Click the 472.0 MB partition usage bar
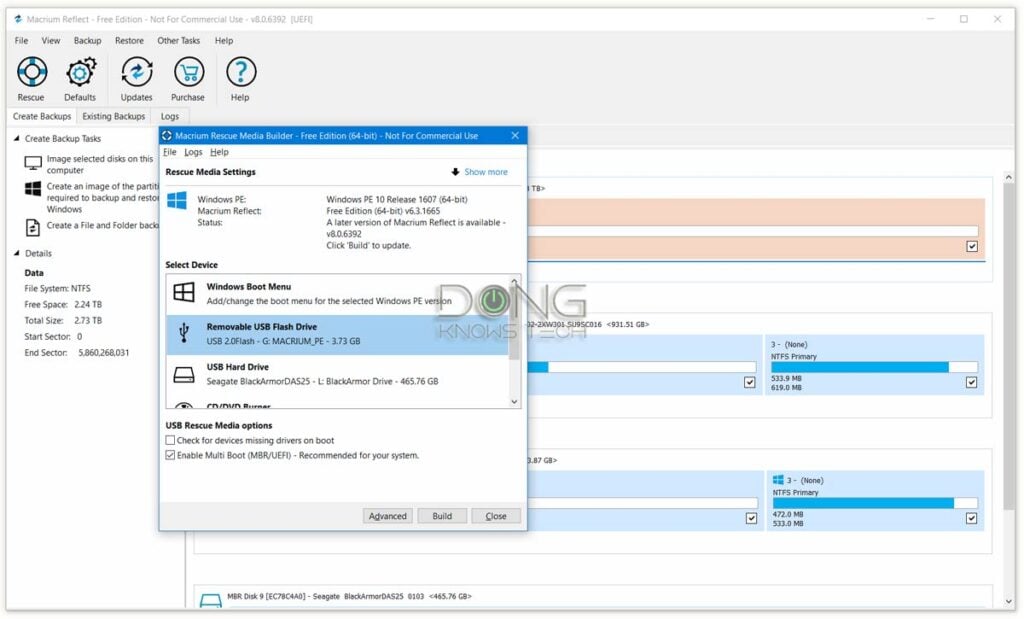The height and width of the screenshot is (619, 1024). 875,503
